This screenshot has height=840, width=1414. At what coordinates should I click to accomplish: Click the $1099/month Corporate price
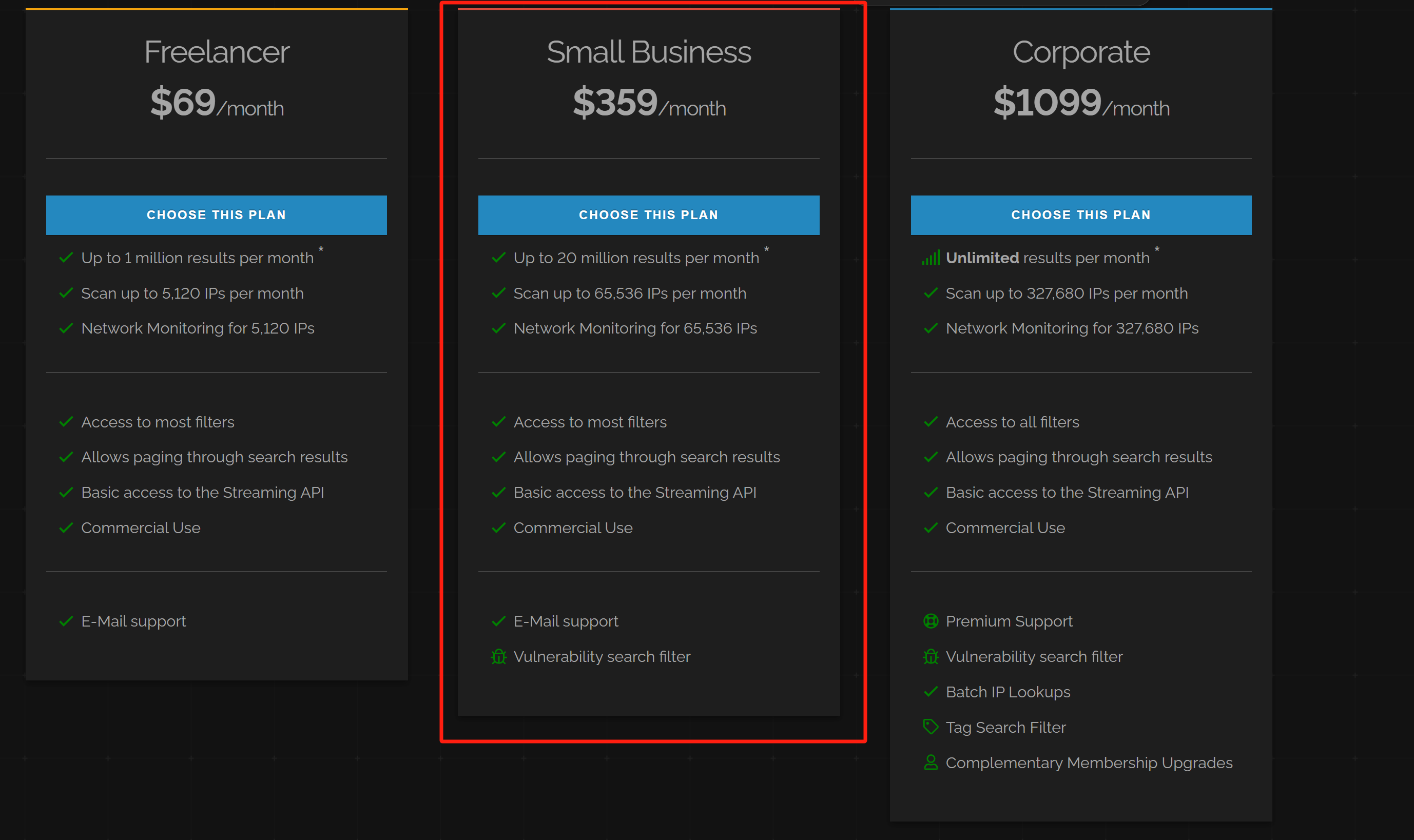click(x=1080, y=103)
